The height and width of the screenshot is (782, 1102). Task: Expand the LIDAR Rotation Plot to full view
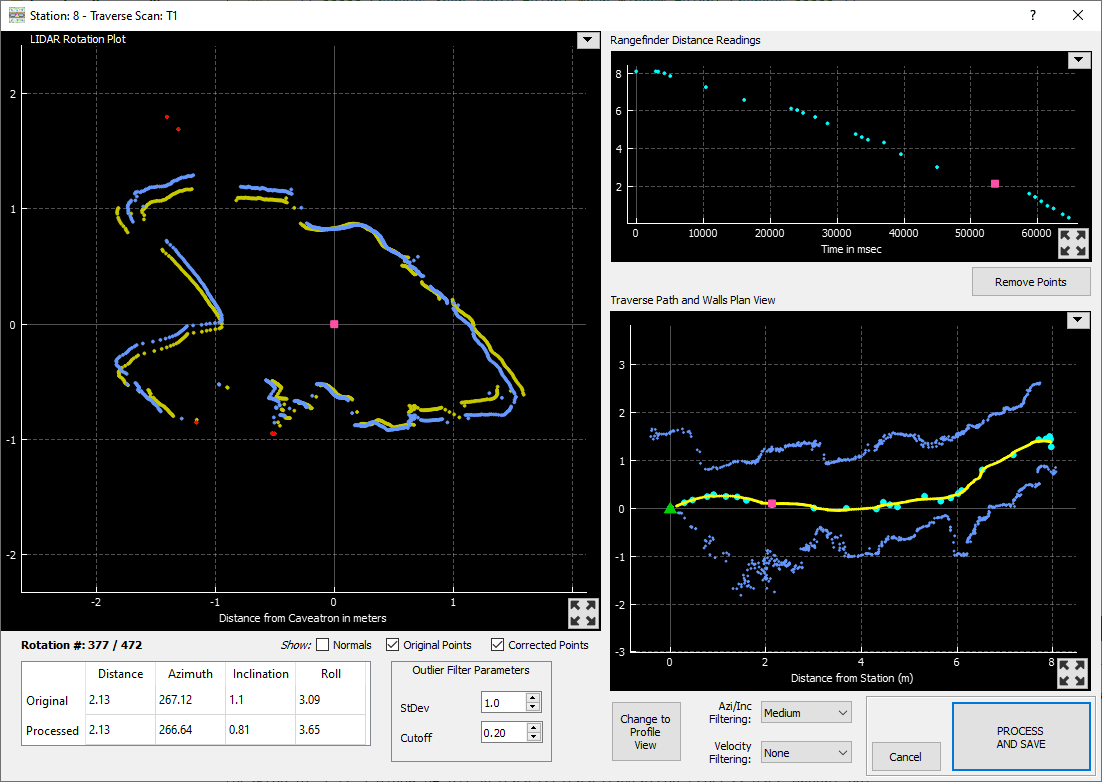(x=581, y=613)
